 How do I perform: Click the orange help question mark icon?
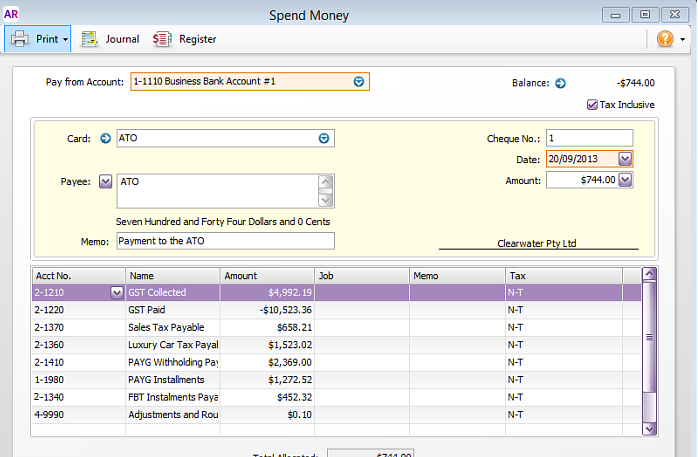(x=665, y=39)
